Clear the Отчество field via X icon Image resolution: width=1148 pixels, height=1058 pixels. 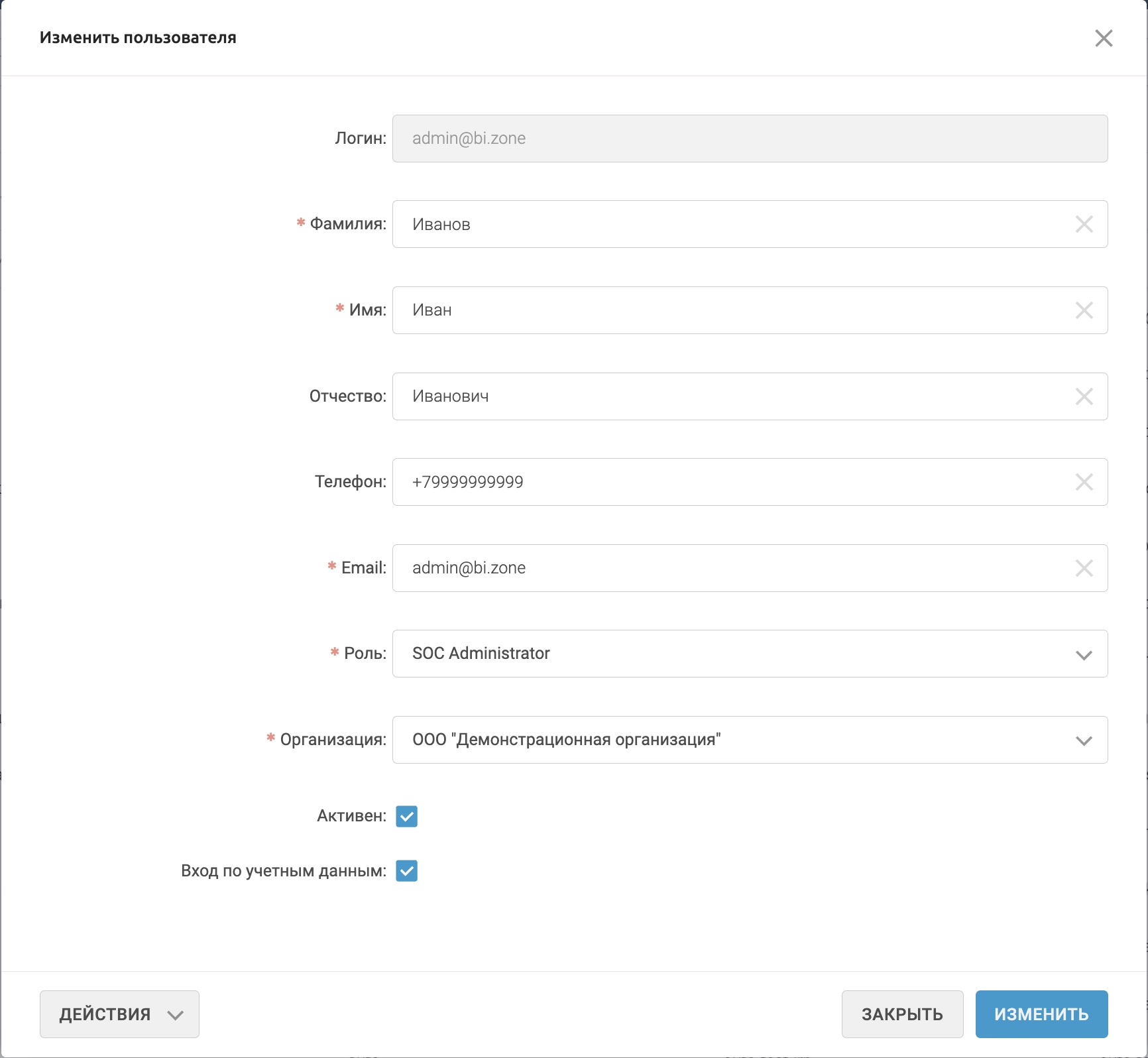(x=1084, y=396)
